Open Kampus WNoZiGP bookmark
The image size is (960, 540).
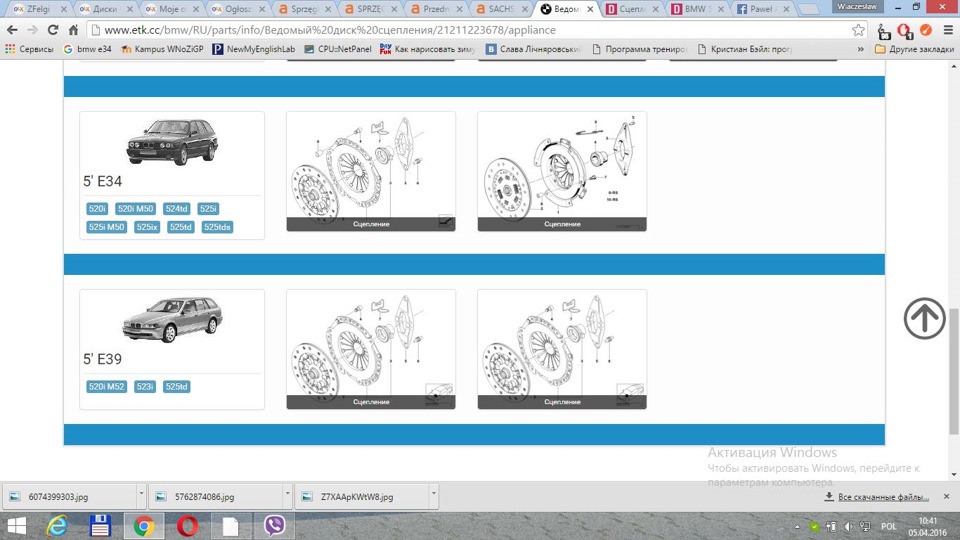(162, 49)
